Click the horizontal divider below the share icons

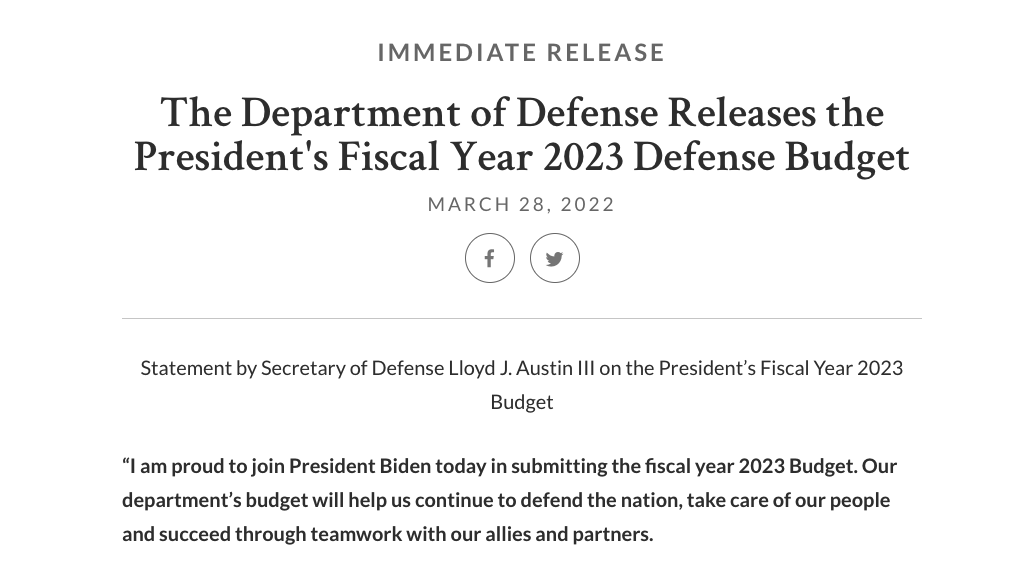(521, 319)
